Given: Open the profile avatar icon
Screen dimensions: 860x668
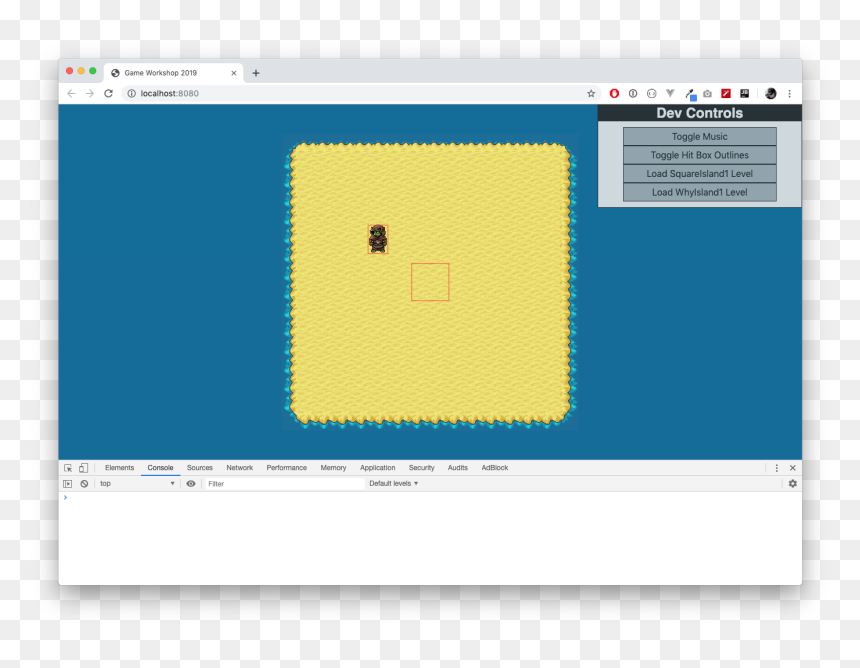Looking at the screenshot, I should [771, 93].
